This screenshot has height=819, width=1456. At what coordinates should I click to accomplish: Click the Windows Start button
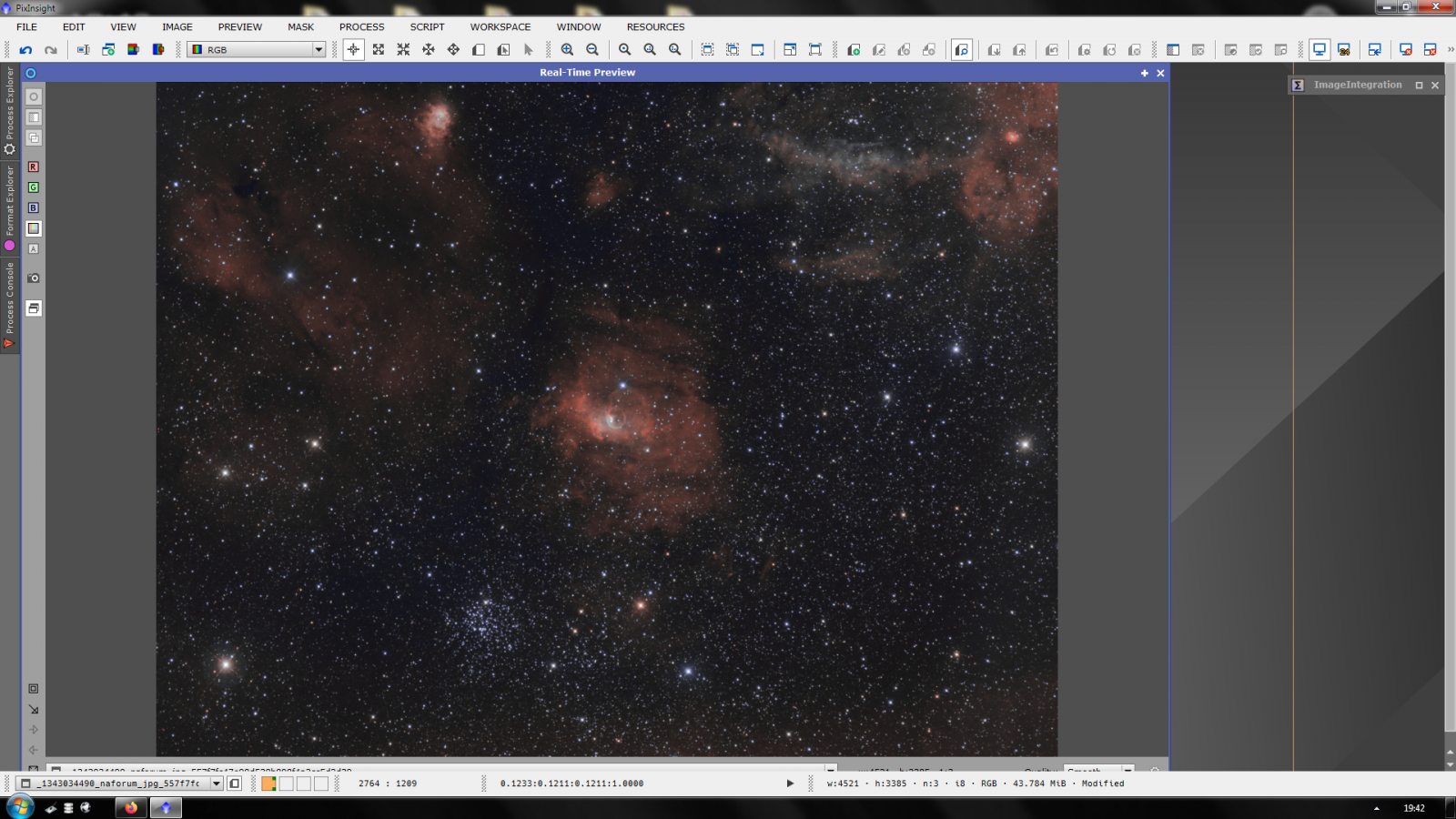coord(20,807)
